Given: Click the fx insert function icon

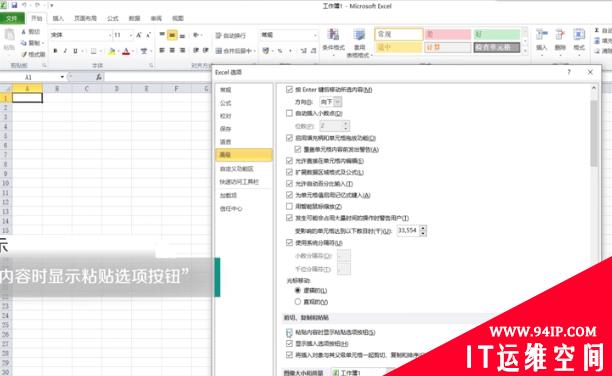Looking at the screenshot, I should pos(99,77).
